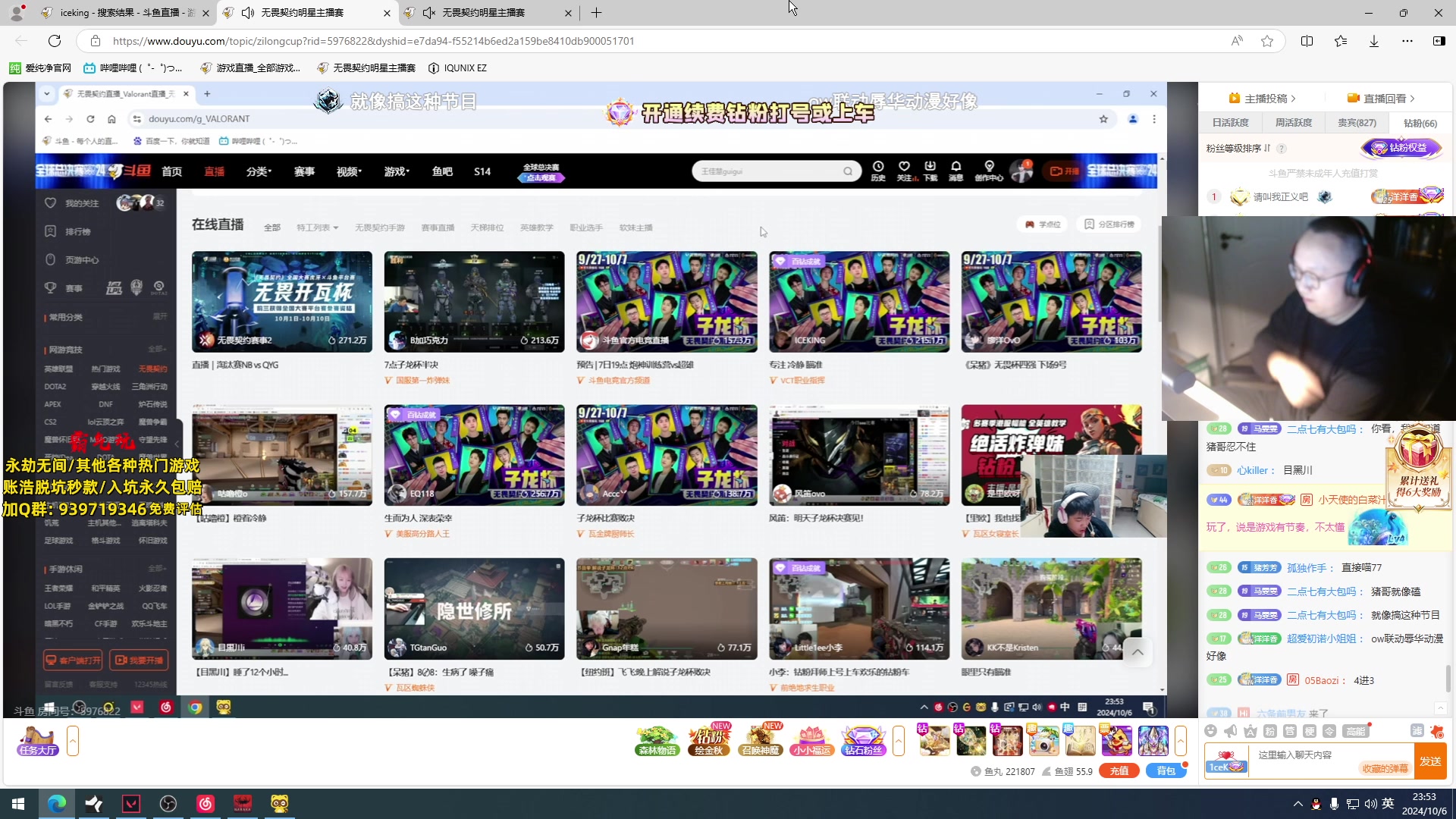
Task: Switch input method 英 indicator
Action: pyautogui.click(x=1388, y=804)
